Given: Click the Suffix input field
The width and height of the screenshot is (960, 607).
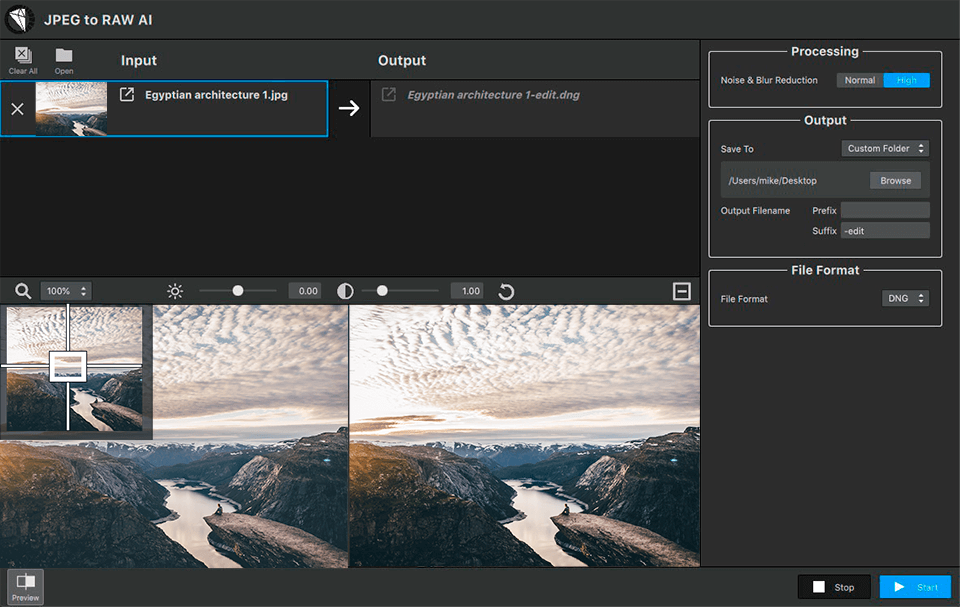Looking at the screenshot, I should pos(885,231).
